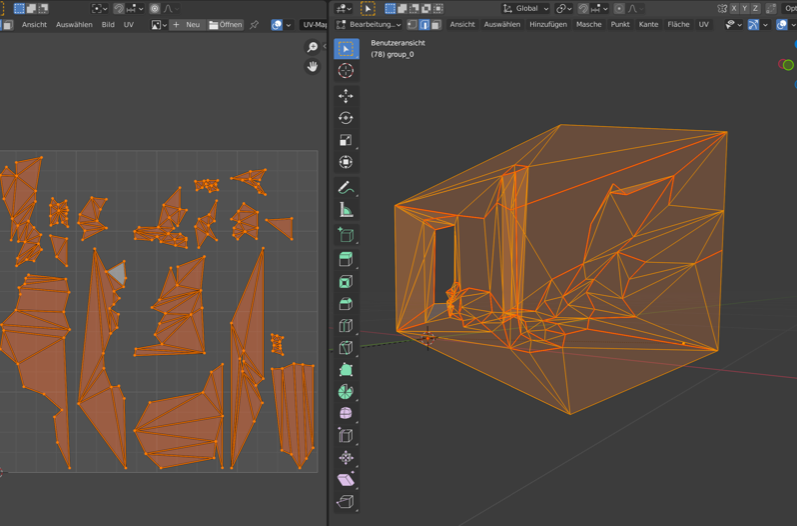Viewport: 797px width, 526px height.
Task: Click the hand pan icon in UV editor
Action: coord(312,67)
